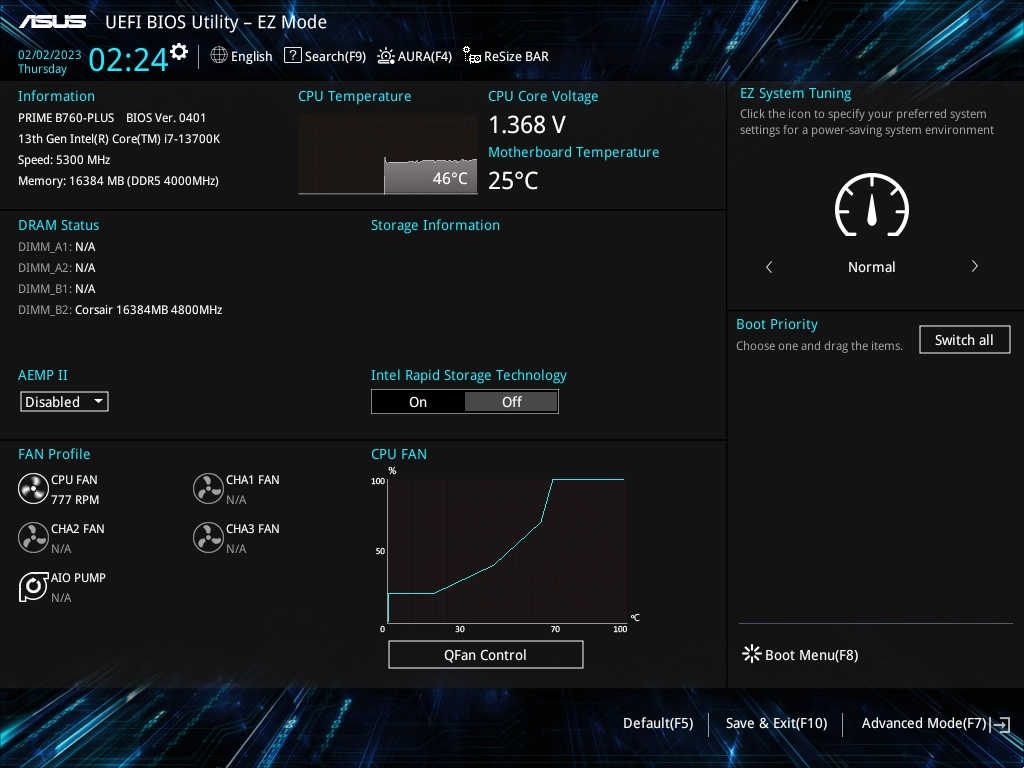The height and width of the screenshot is (768, 1024).
Task: Open Search(F9) from the top bar
Action: point(325,56)
